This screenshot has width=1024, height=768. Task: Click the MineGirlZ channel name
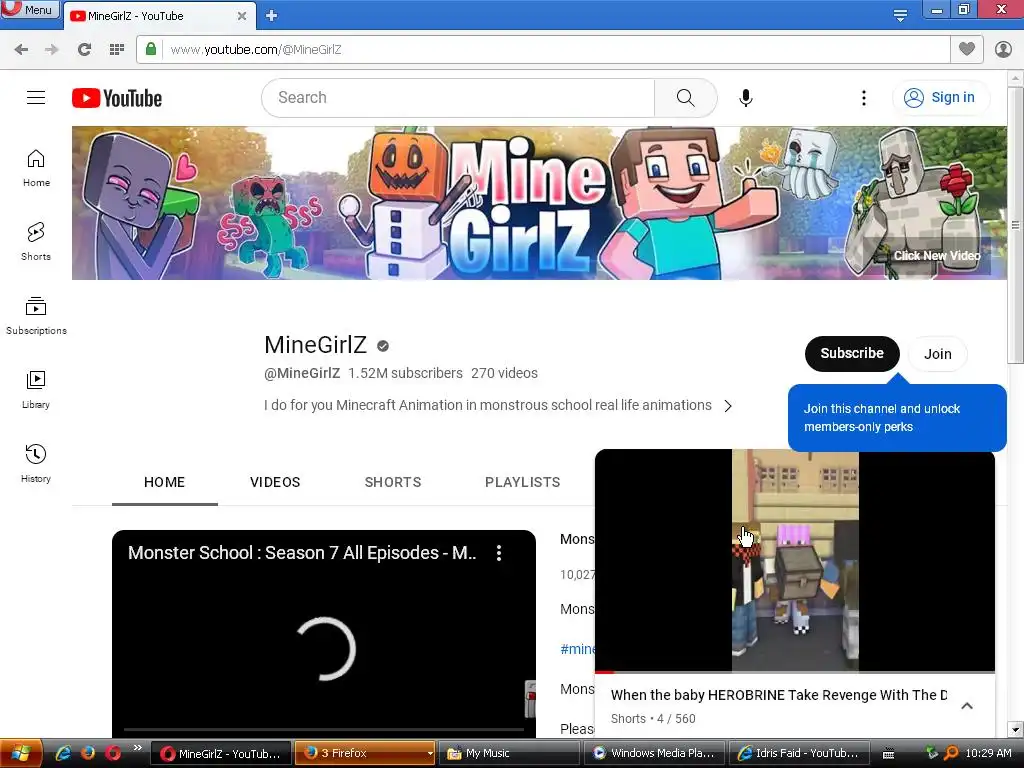[315, 344]
